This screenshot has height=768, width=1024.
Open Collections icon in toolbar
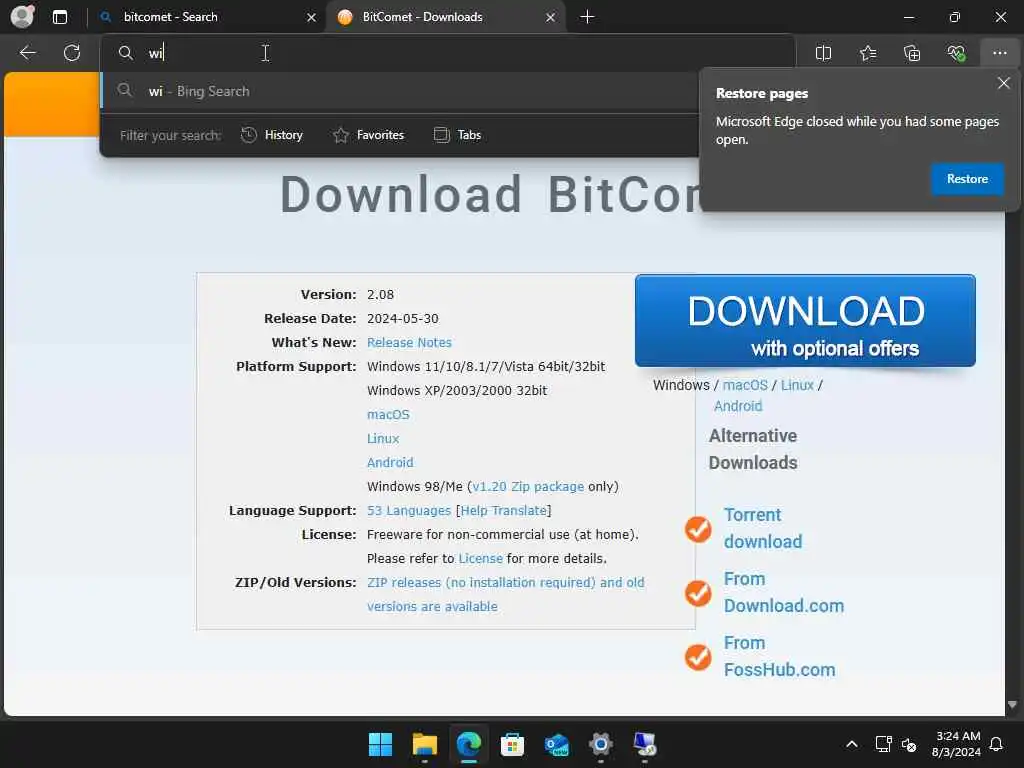[912, 54]
